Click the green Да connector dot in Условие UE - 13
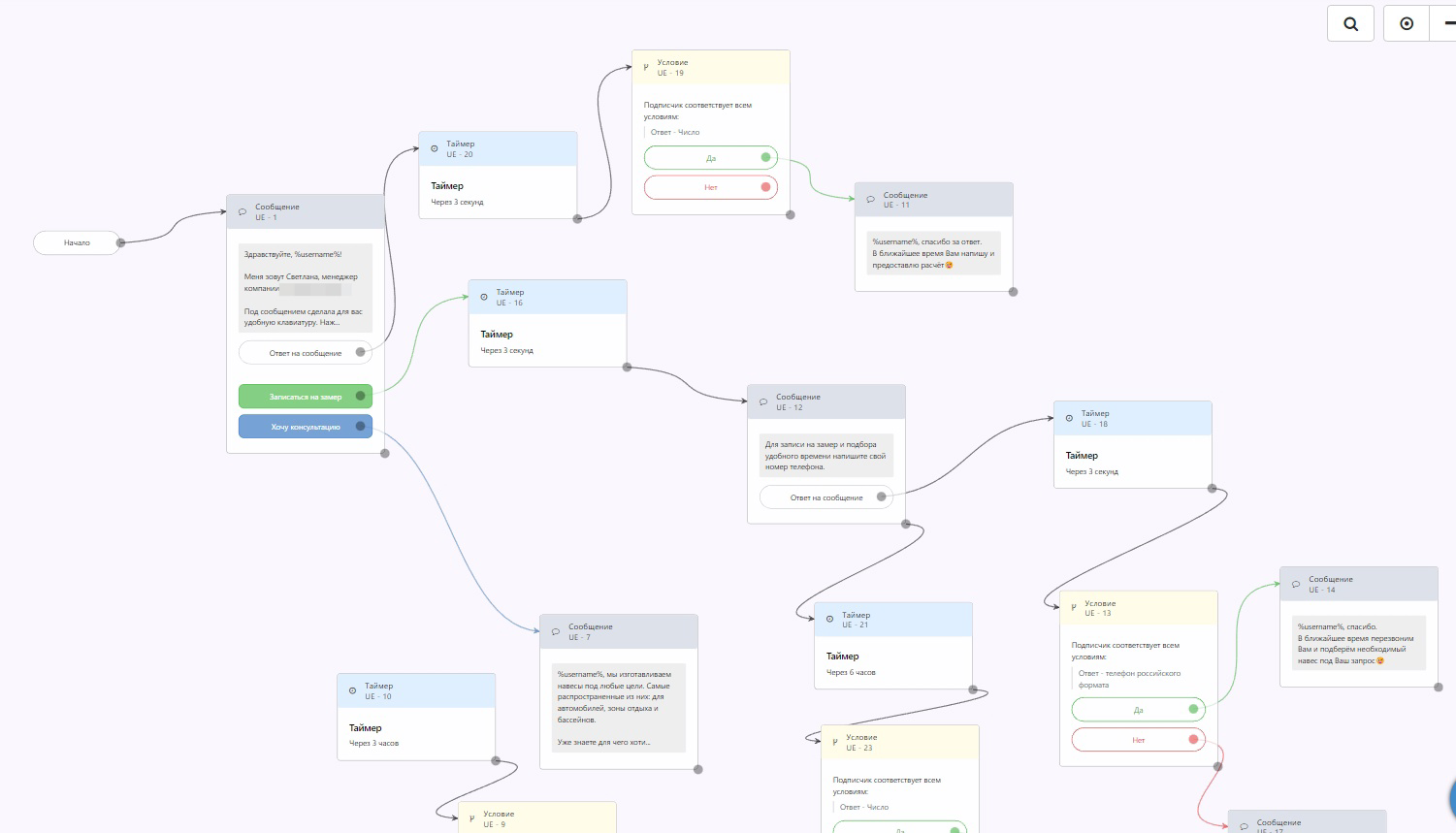 (1194, 709)
